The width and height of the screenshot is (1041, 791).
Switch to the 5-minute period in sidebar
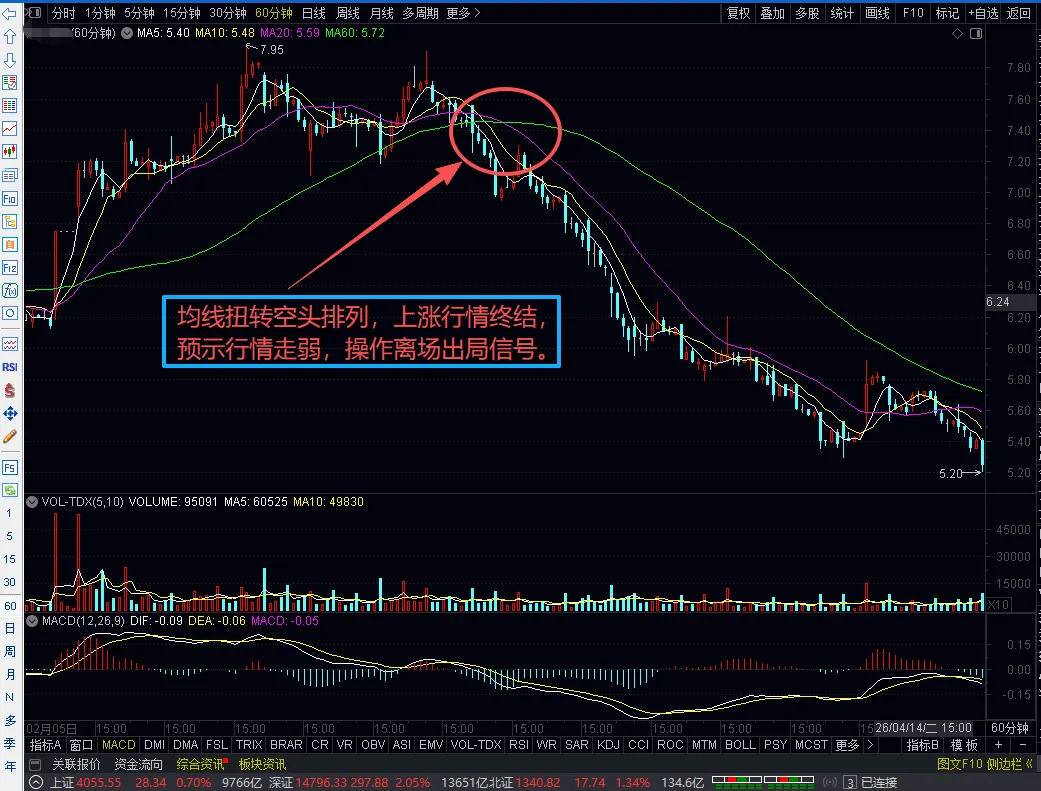tap(9, 536)
